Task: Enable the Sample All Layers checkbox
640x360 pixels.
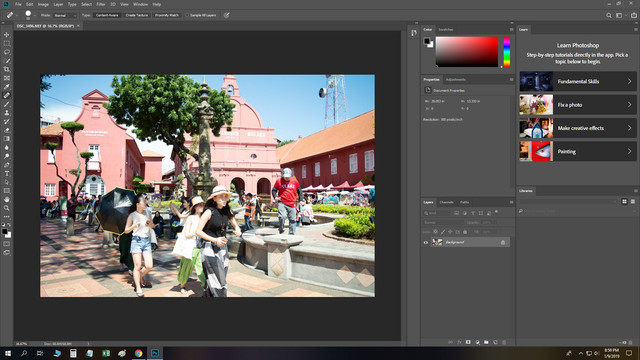Action: [x=187, y=15]
